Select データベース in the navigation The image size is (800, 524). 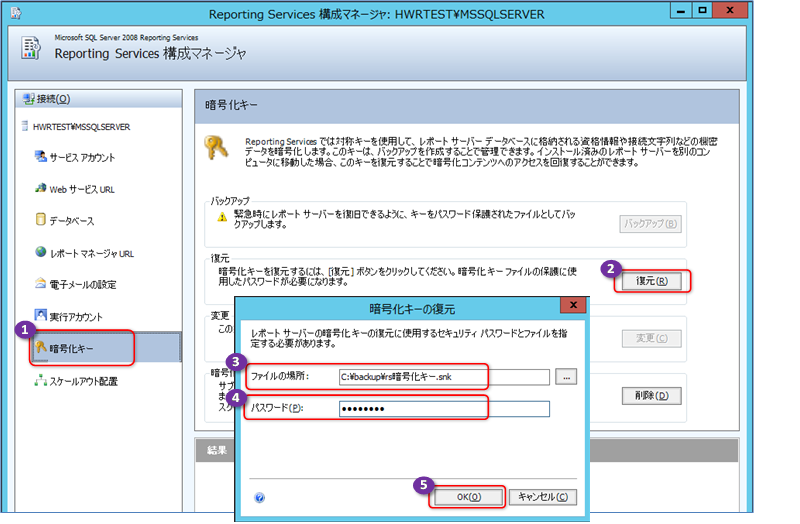tap(72, 221)
